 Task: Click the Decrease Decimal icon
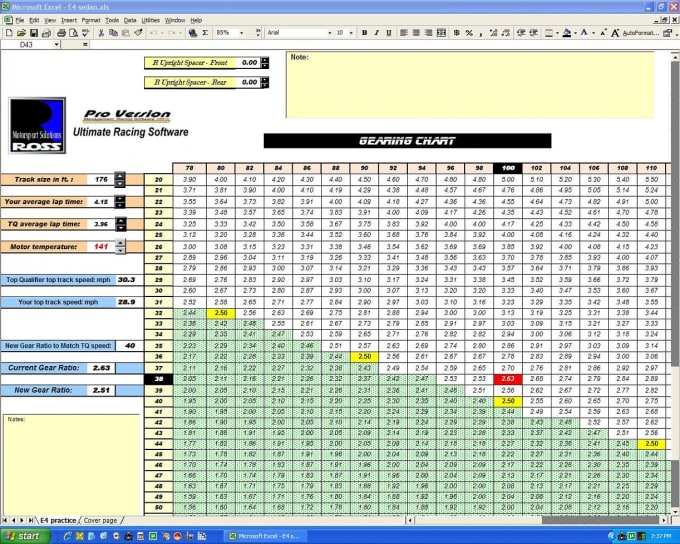(506, 33)
